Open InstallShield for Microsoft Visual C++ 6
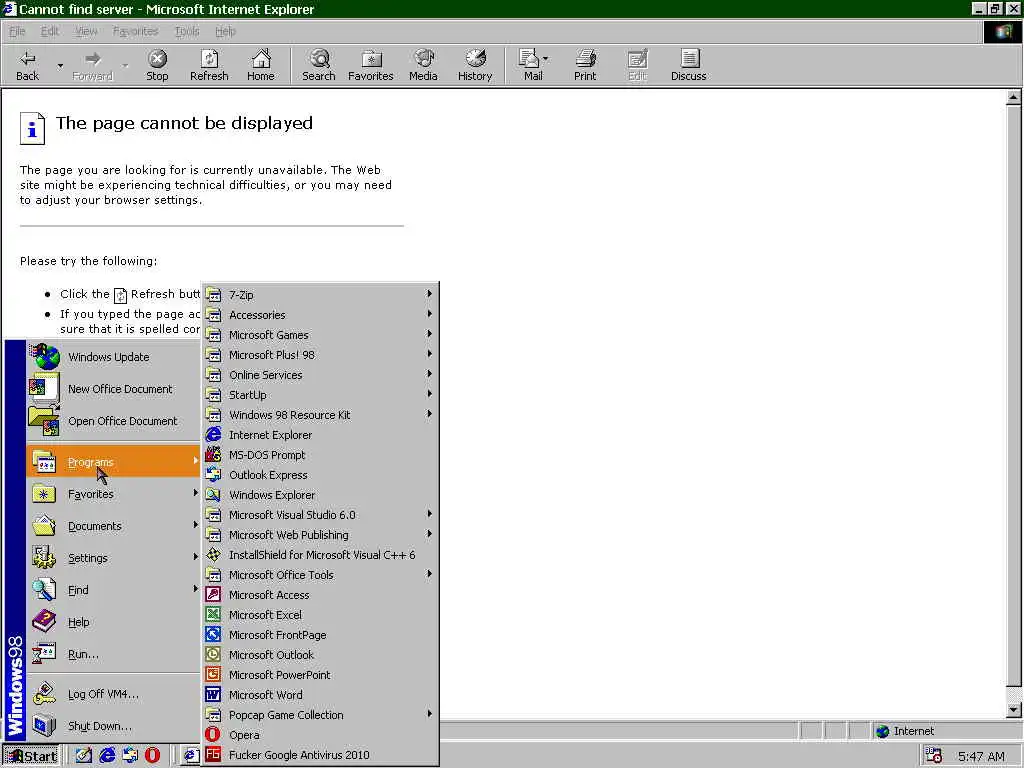 coord(320,555)
